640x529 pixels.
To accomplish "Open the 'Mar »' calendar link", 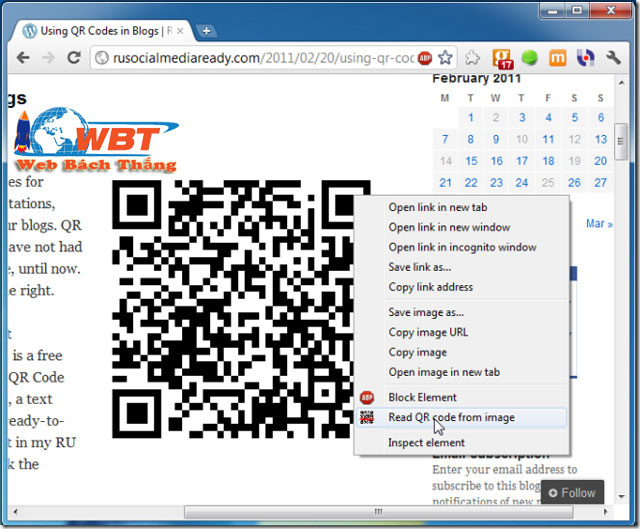I will [x=599, y=224].
